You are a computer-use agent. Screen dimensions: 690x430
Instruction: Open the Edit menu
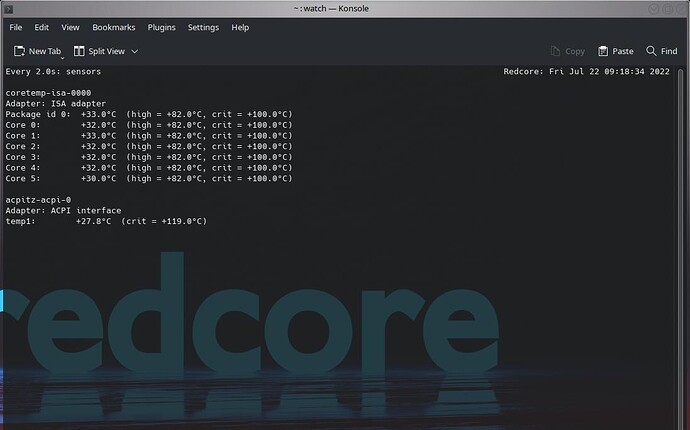click(41, 27)
